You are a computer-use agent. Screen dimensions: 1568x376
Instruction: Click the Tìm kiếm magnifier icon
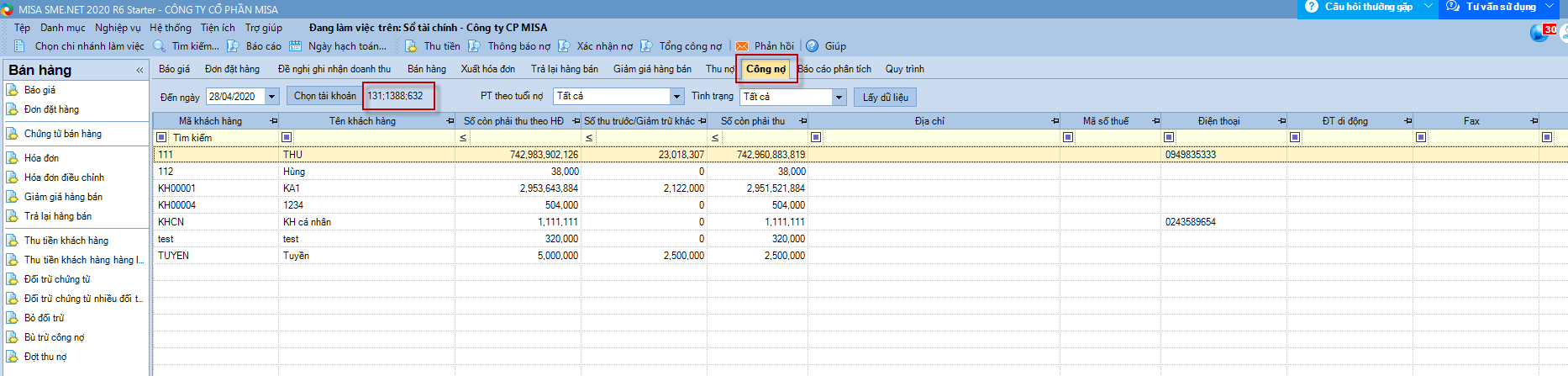159,46
